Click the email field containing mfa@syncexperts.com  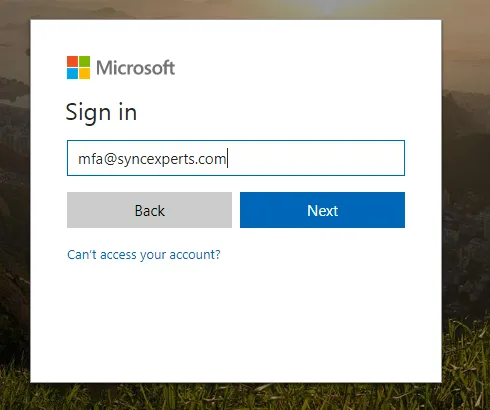(x=236, y=158)
